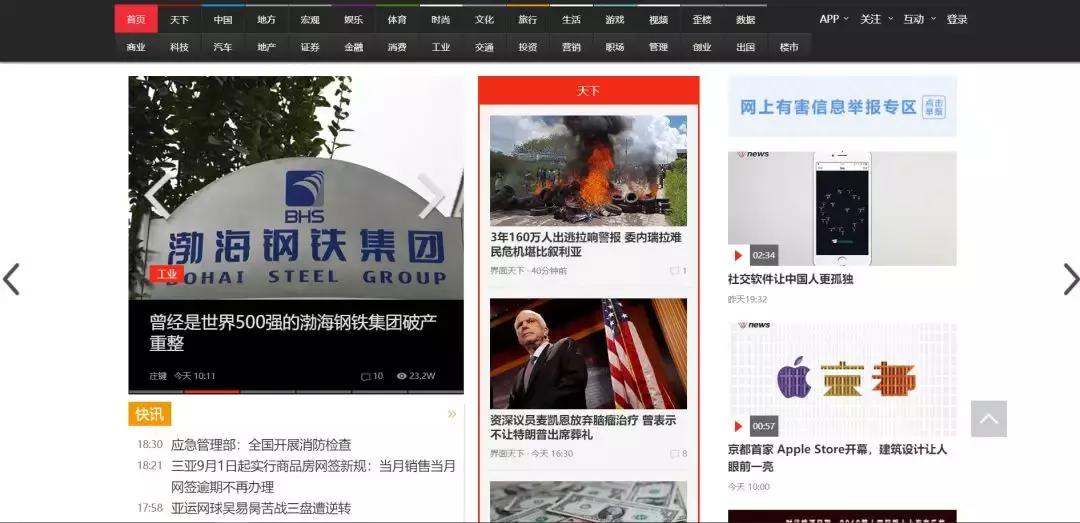The width and height of the screenshot is (1080, 523).
Task: Open video title 社交软件让中国人更孤独
Action: [x=791, y=279]
